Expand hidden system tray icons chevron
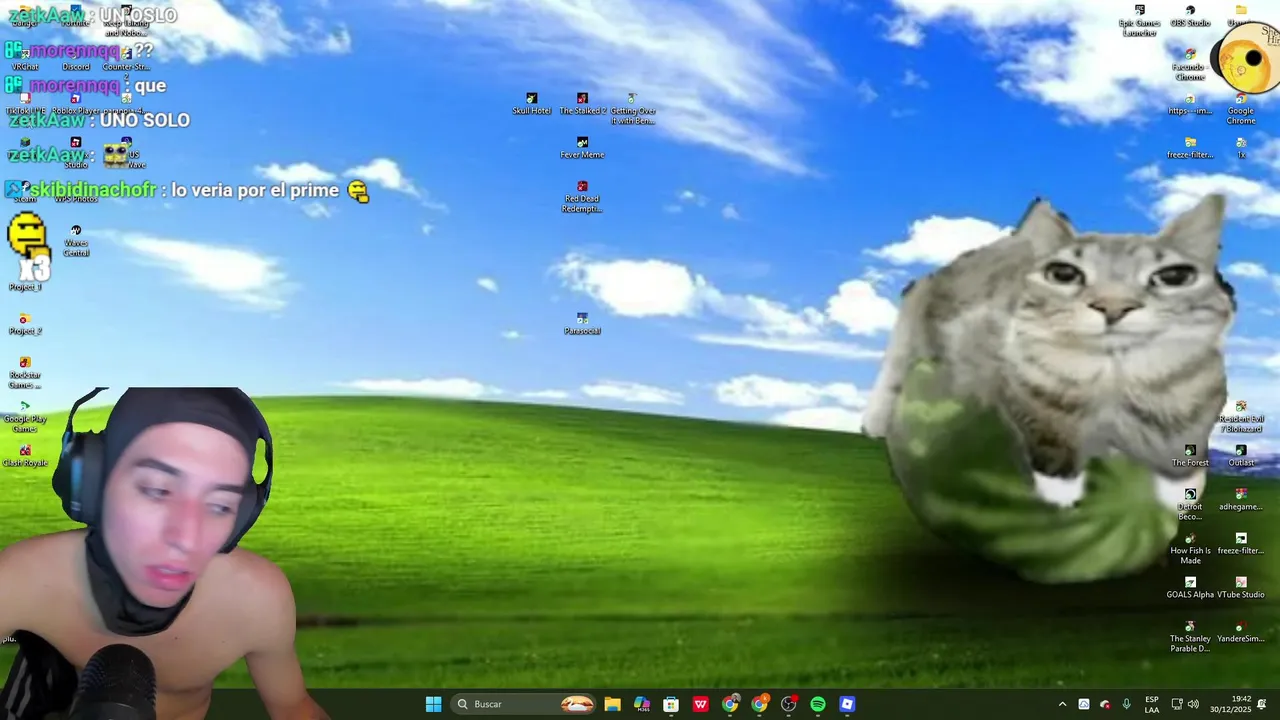 pos(1062,704)
